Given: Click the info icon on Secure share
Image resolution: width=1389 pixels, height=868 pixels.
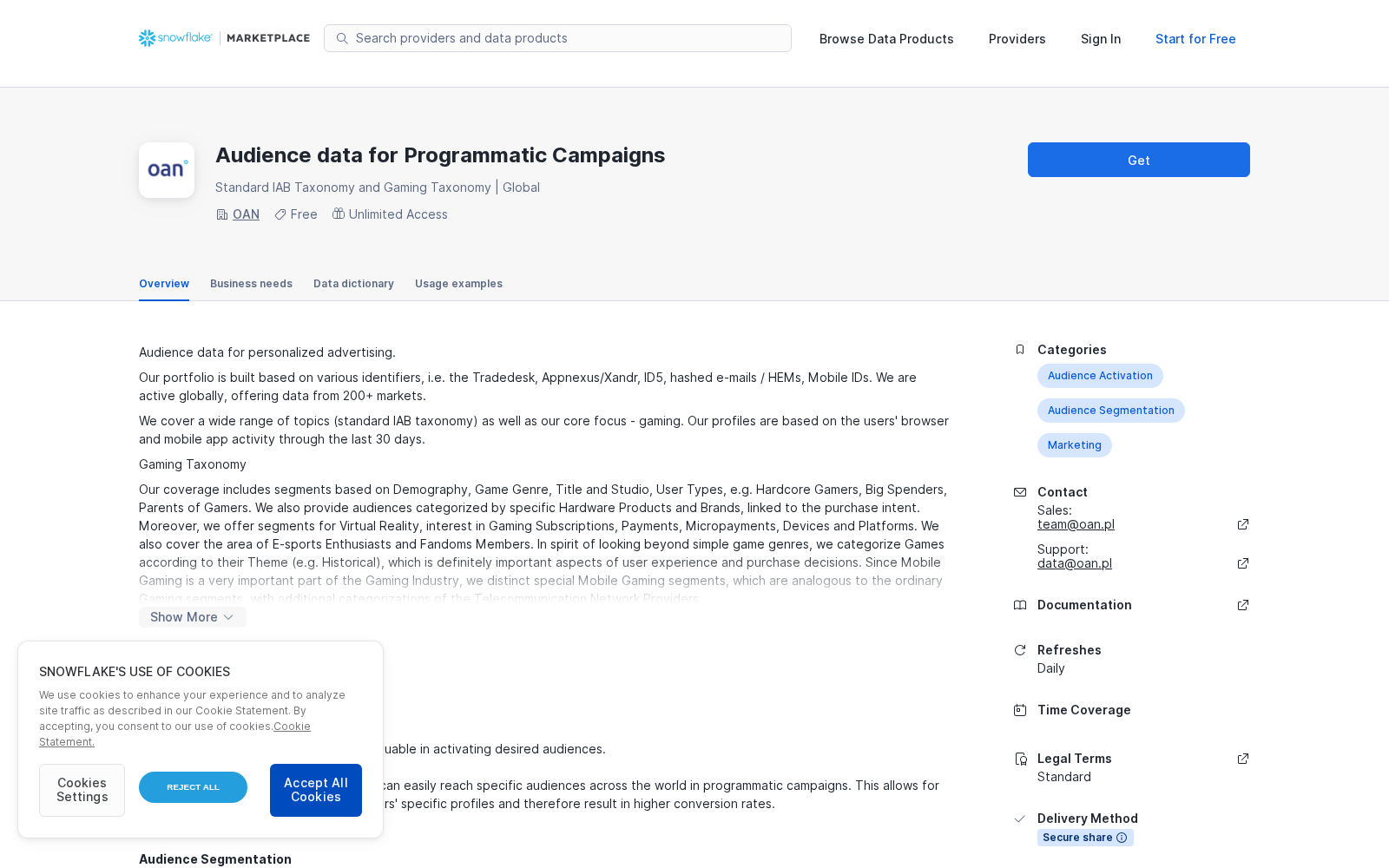Looking at the screenshot, I should pyautogui.click(x=1122, y=838).
